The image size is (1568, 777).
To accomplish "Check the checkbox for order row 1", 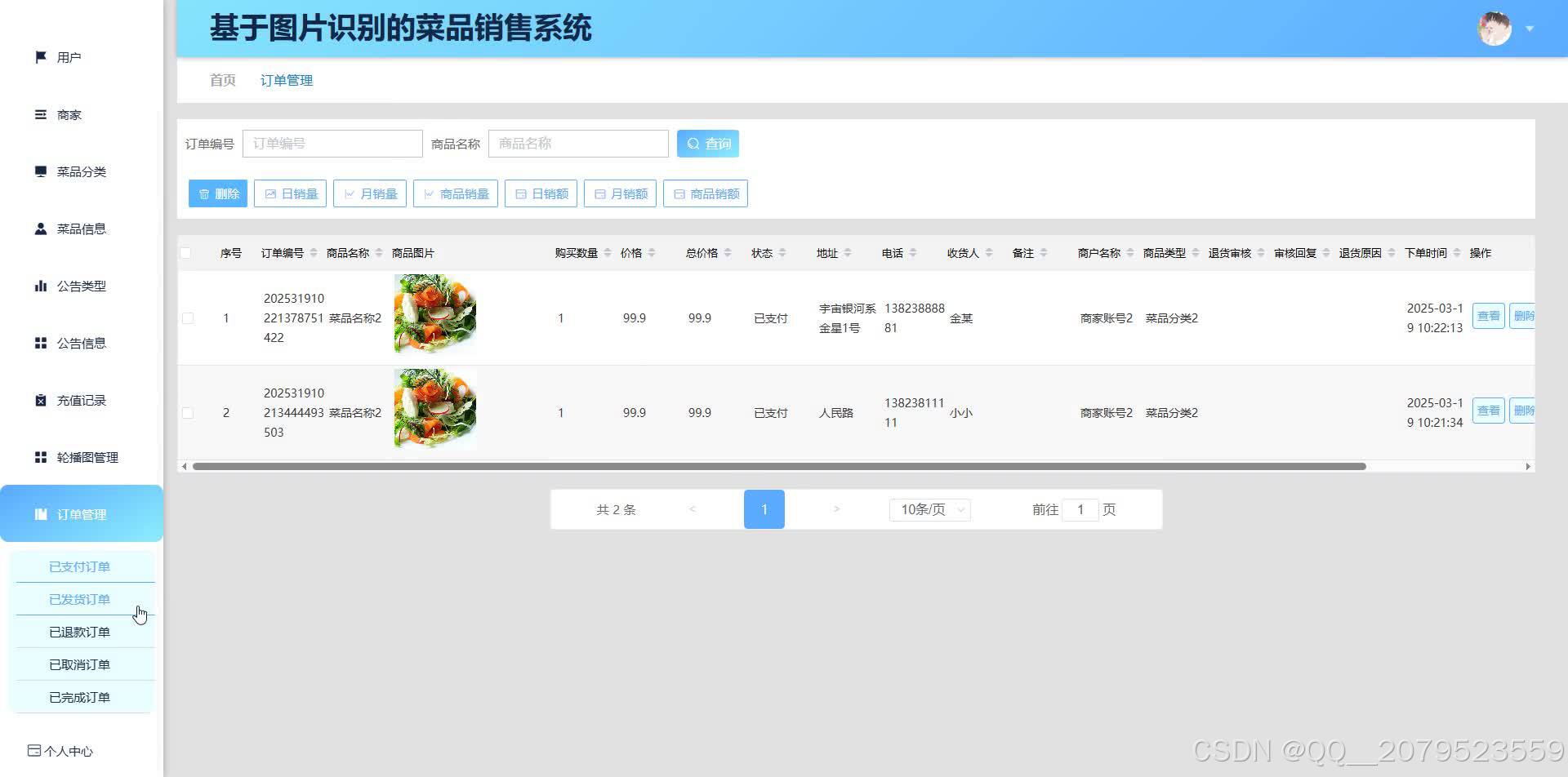I will click(188, 318).
